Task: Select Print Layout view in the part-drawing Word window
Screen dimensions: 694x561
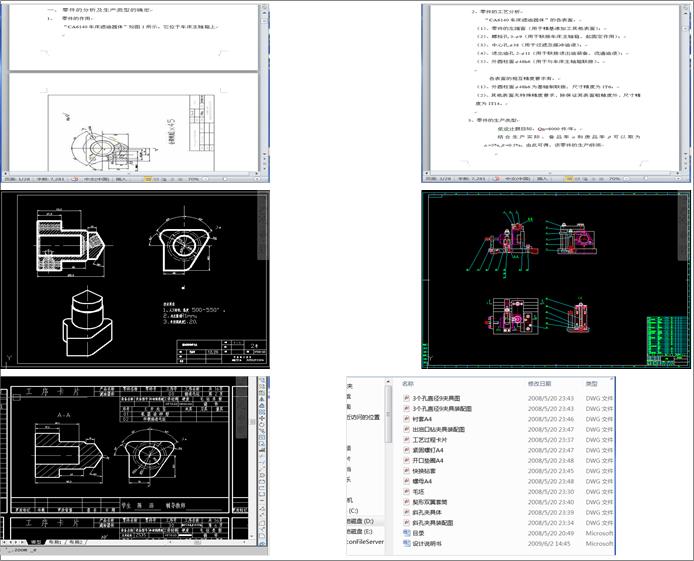Action: tap(148, 179)
